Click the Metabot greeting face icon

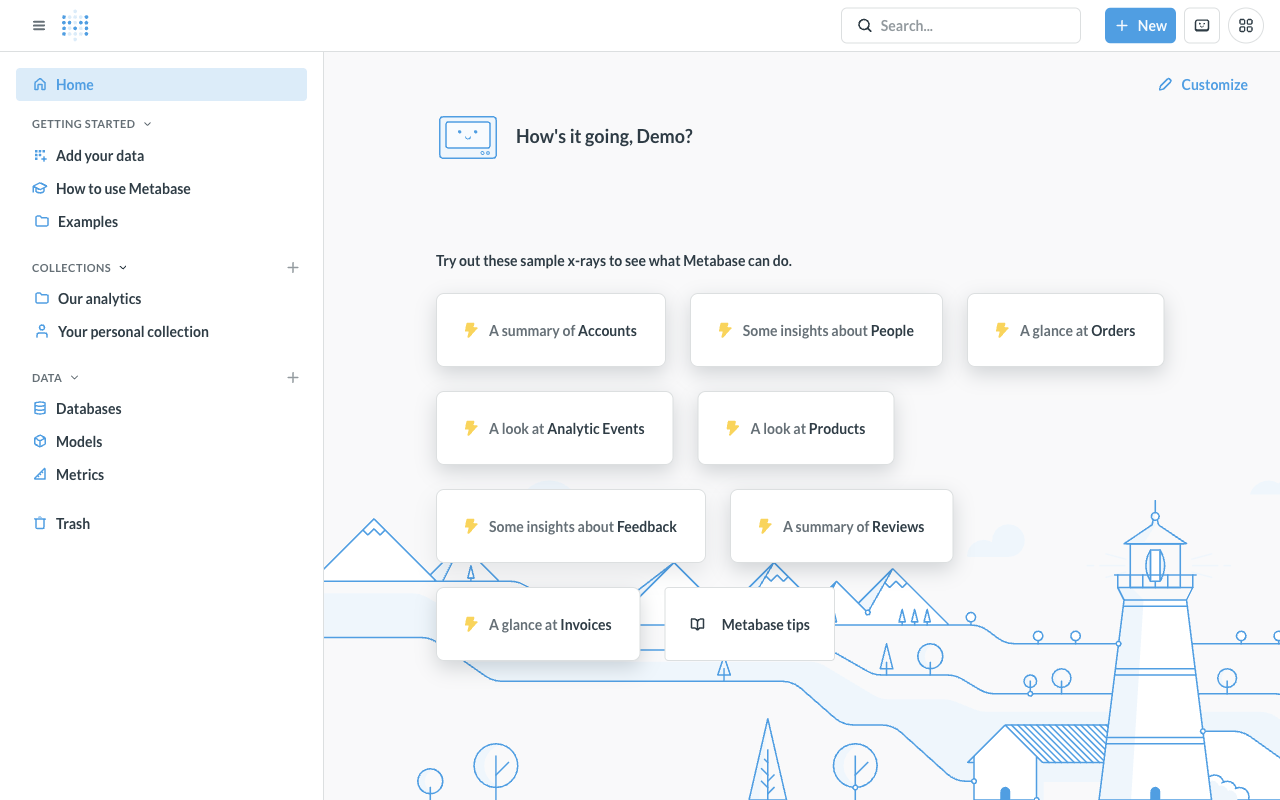[x=468, y=137]
